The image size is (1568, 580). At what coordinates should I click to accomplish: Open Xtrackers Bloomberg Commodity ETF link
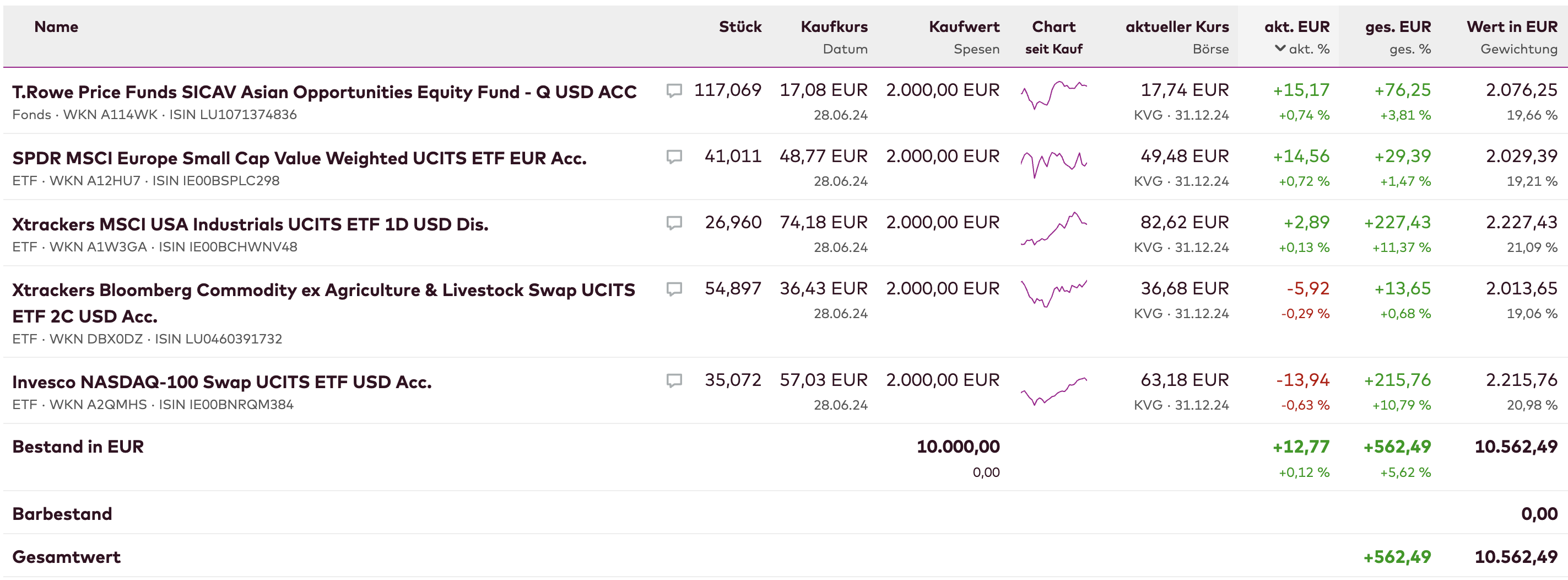(x=323, y=291)
